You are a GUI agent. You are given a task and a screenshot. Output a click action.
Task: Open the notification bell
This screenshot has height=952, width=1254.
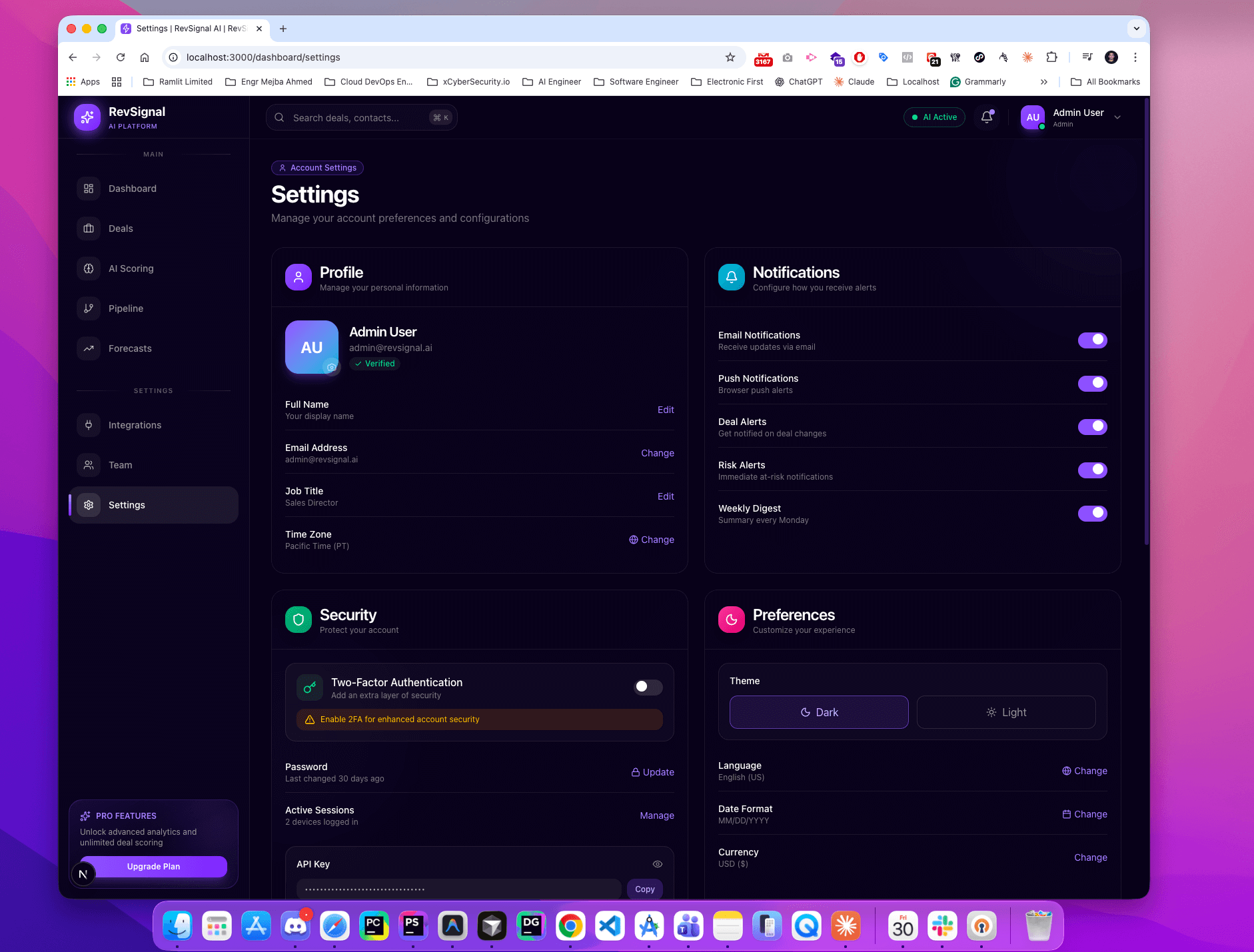click(x=987, y=117)
